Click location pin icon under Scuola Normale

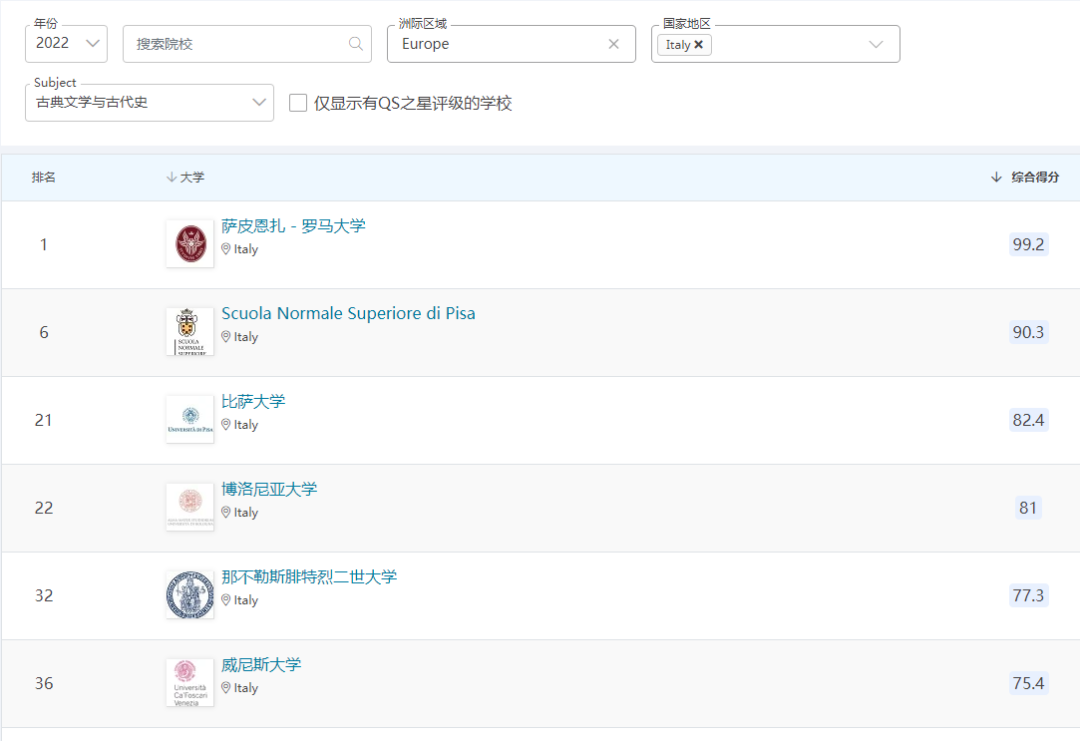click(226, 337)
